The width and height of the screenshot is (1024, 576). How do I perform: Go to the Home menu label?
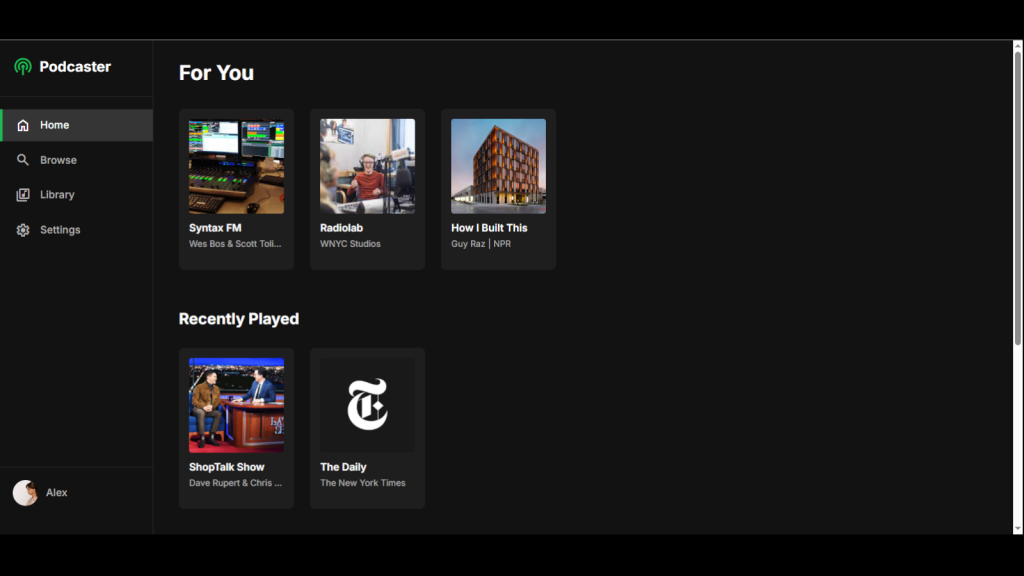click(x=54, y=125)
